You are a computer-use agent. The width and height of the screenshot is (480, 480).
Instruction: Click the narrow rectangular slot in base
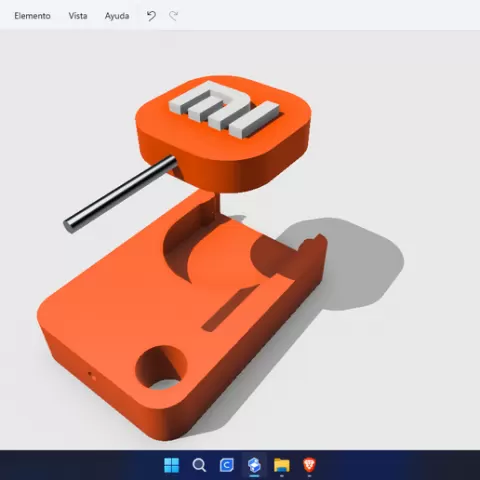(x=230, y=308)
